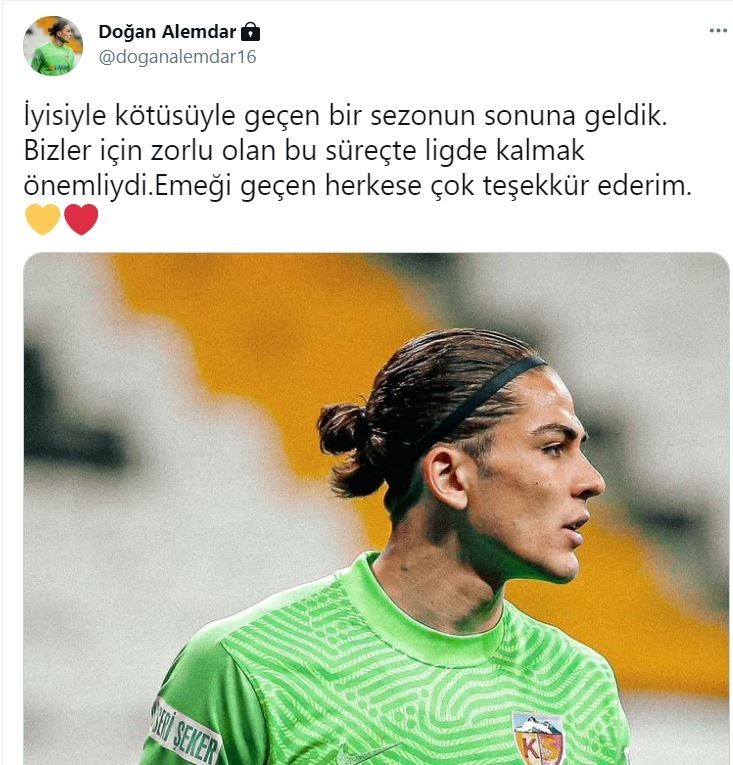Click the tweet line starting "İyisiyle kötüsüyle"
This screenshot has height=765, width=733.
(x=346, y=117)
